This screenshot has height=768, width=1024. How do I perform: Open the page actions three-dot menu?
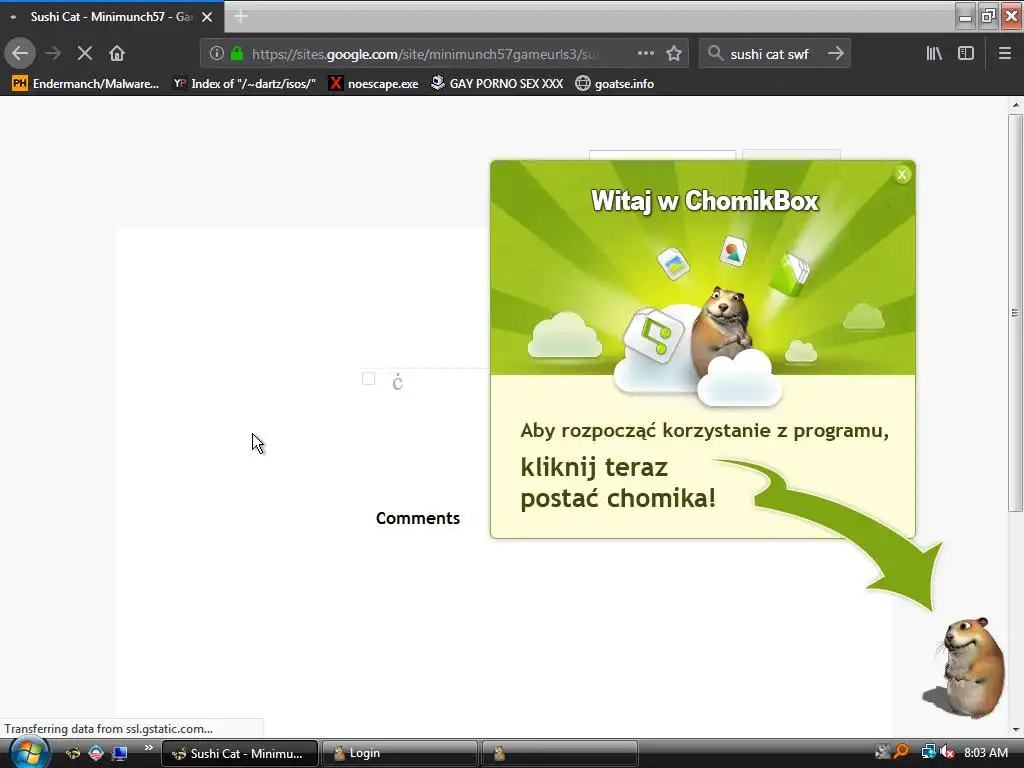pos(645,54)
